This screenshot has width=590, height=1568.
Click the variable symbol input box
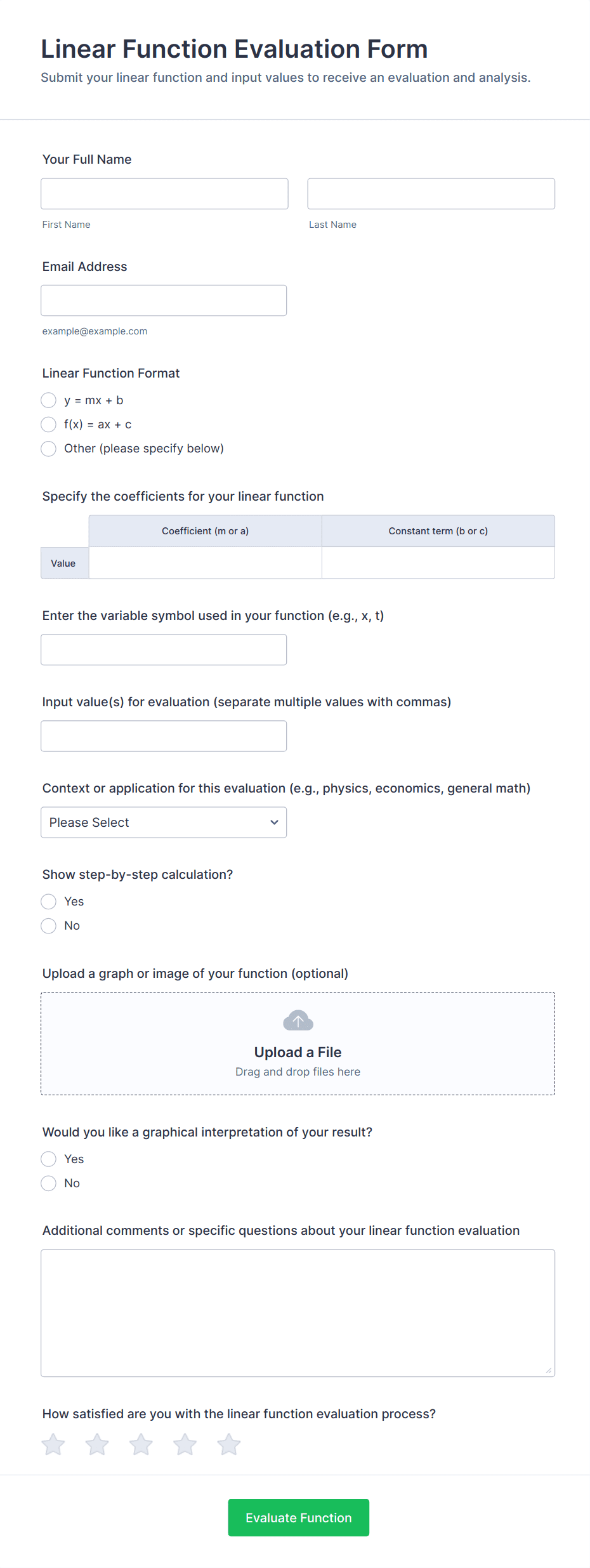pos(164,649)
